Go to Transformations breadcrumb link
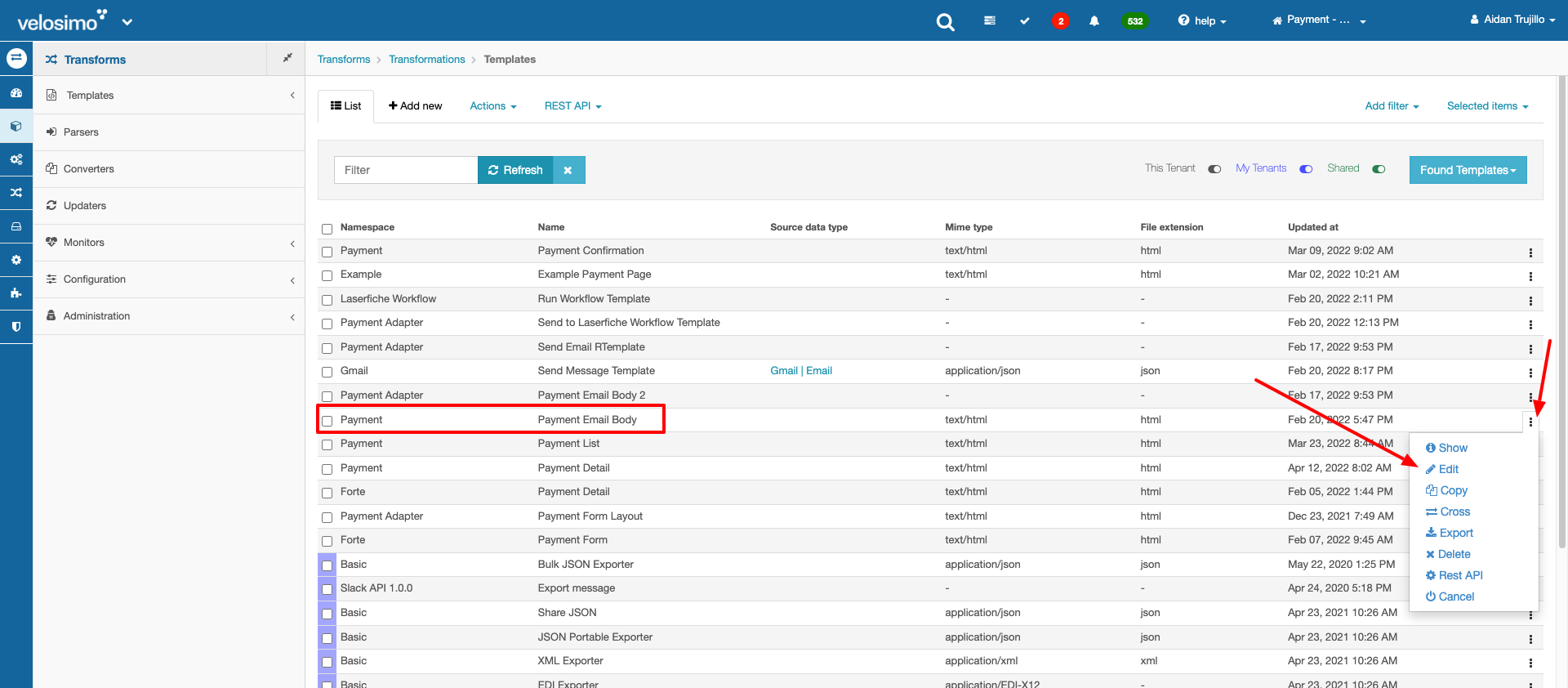 427,60
